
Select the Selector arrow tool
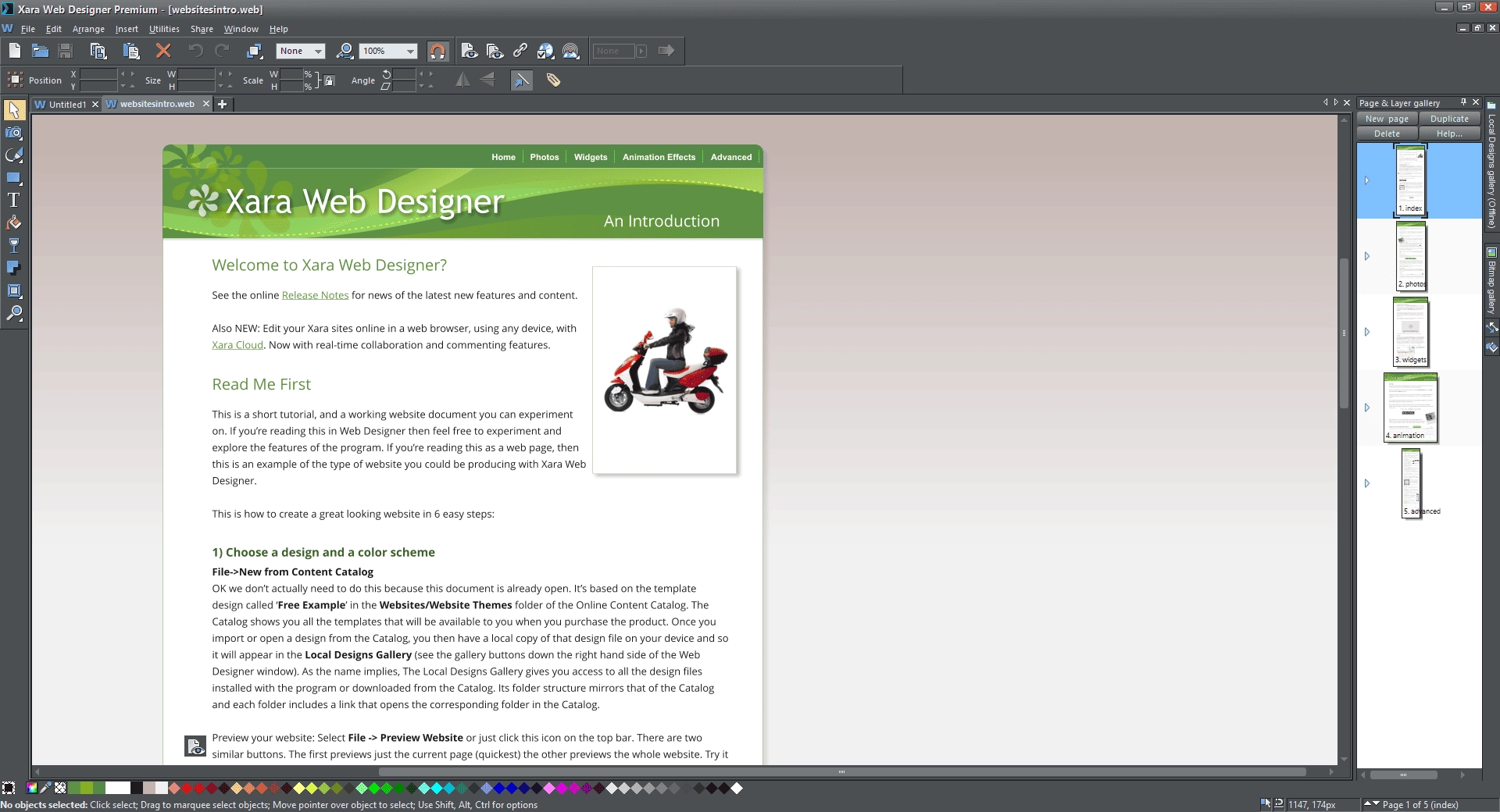pyautogui.click(x=14, y=110)
